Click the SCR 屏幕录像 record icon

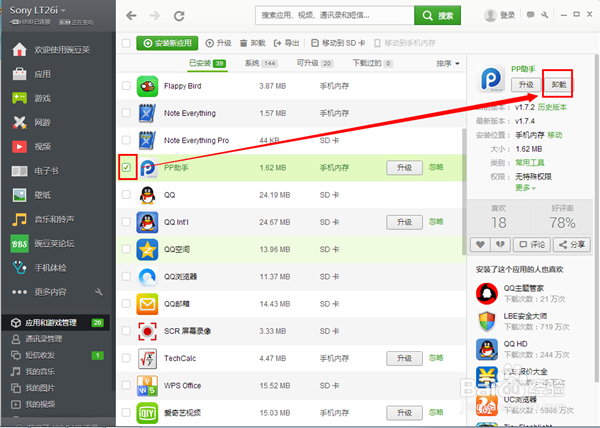coord(147,331)
